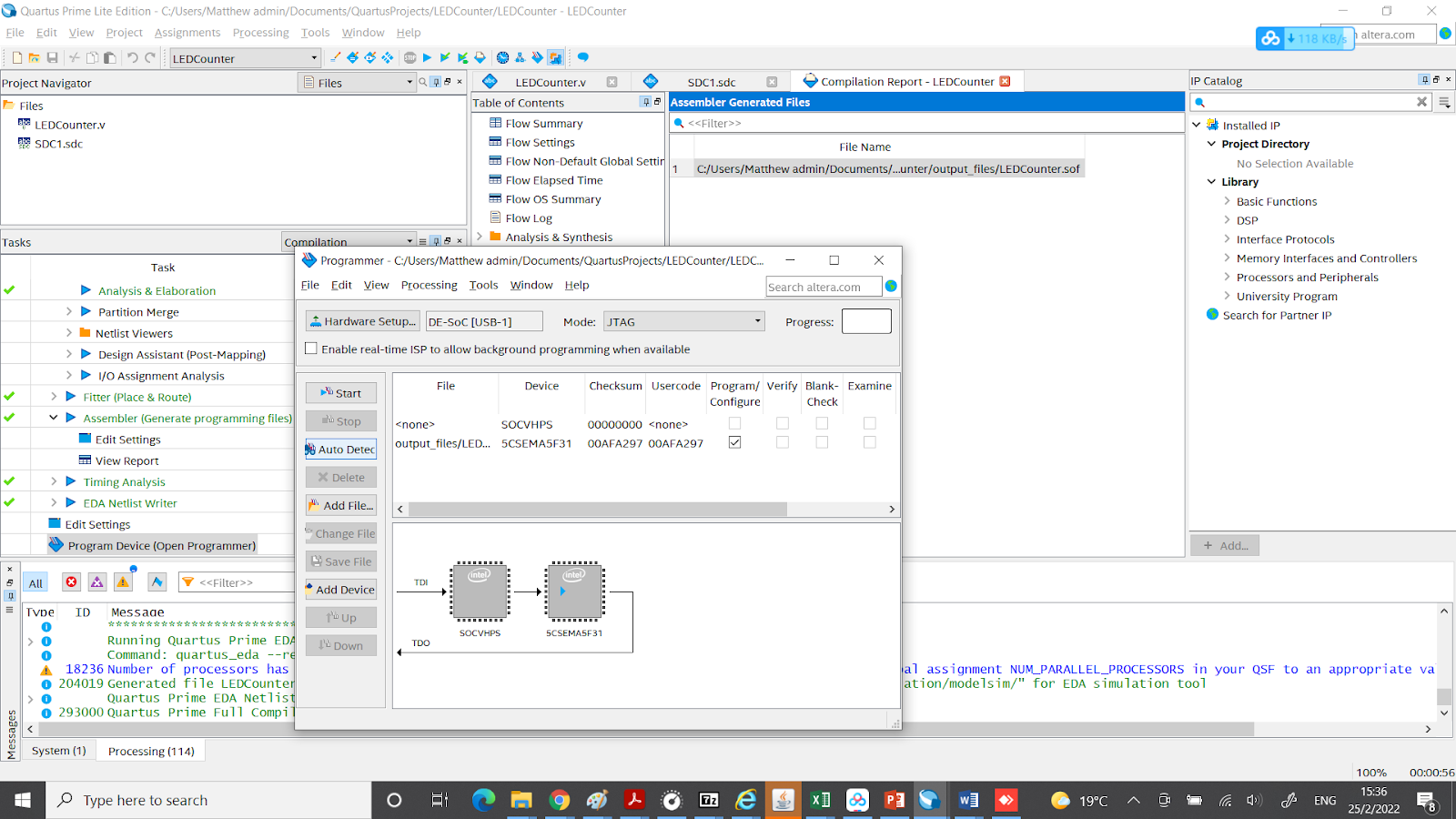Toggle Verify for SOCVHPS row
Screen dimensions: 1456x819
click(x=782, y=423)
